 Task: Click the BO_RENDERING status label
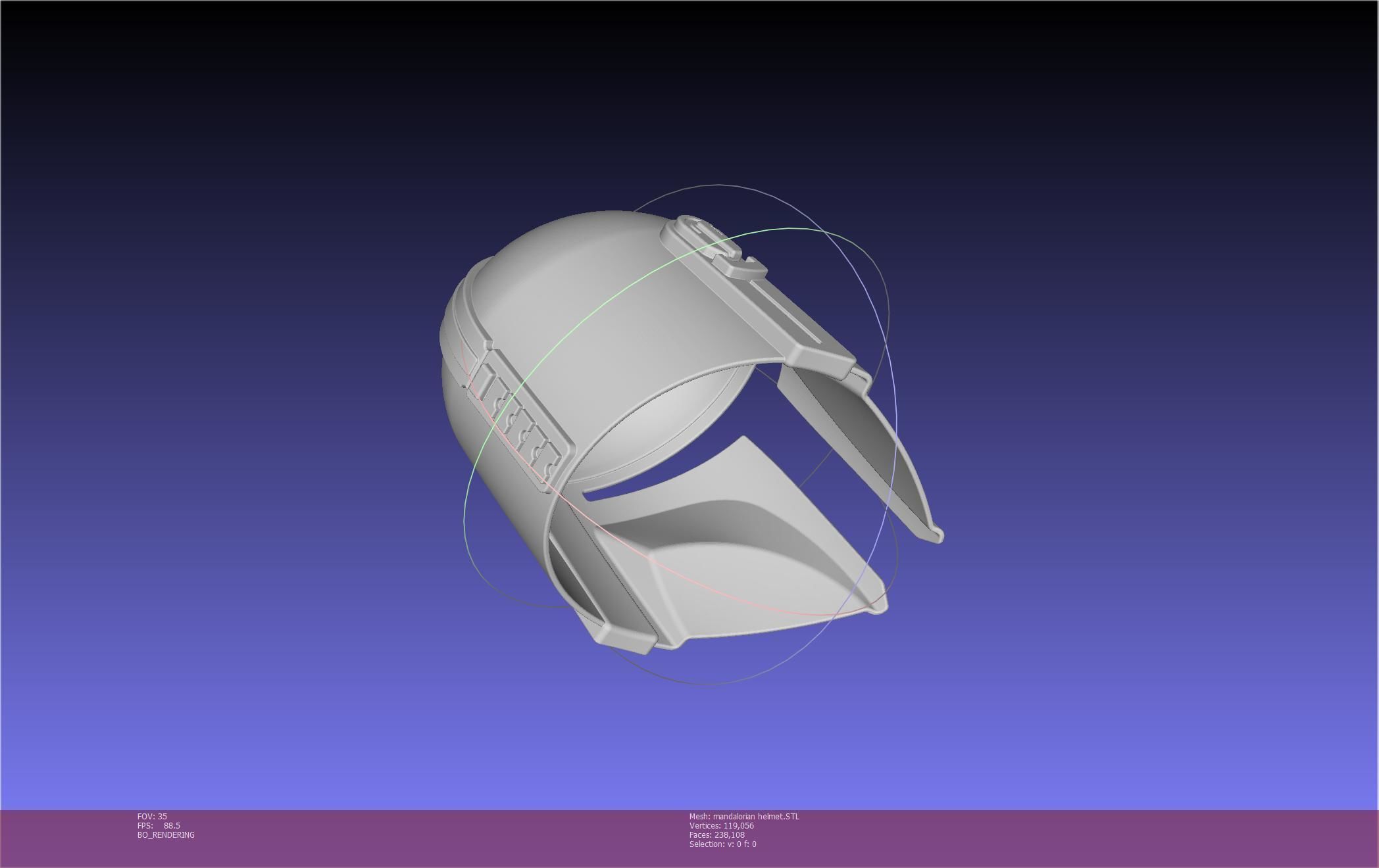(166, 834)
